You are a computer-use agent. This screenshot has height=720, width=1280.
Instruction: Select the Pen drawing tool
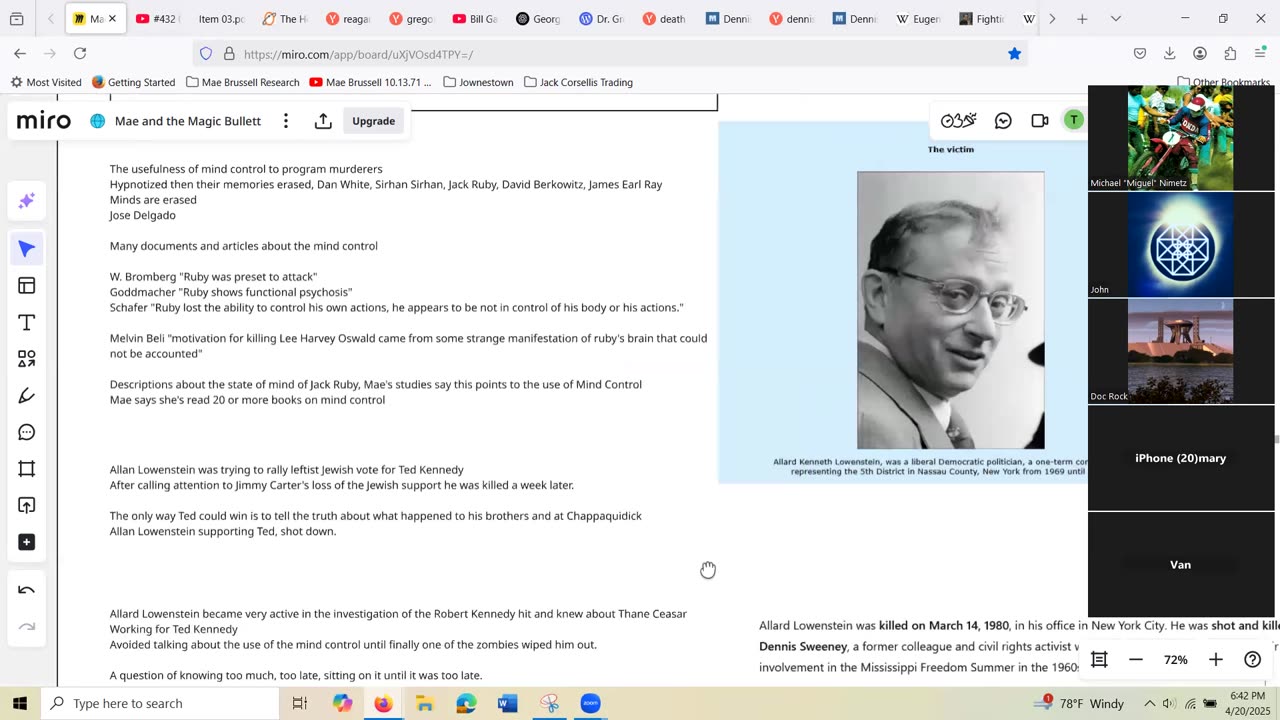(27, 396)
